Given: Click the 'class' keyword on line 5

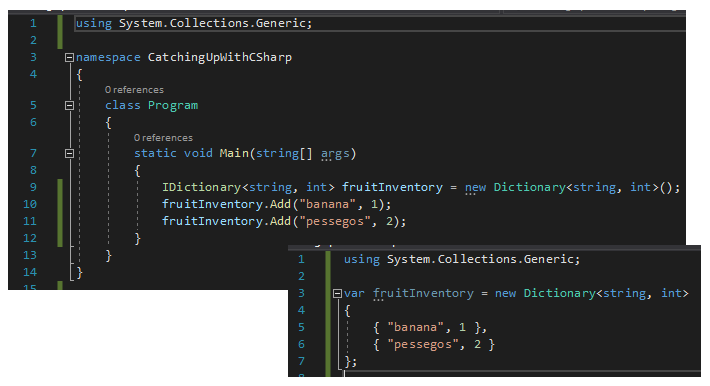Looking at the screenshot, I should (x=123, y=106).
